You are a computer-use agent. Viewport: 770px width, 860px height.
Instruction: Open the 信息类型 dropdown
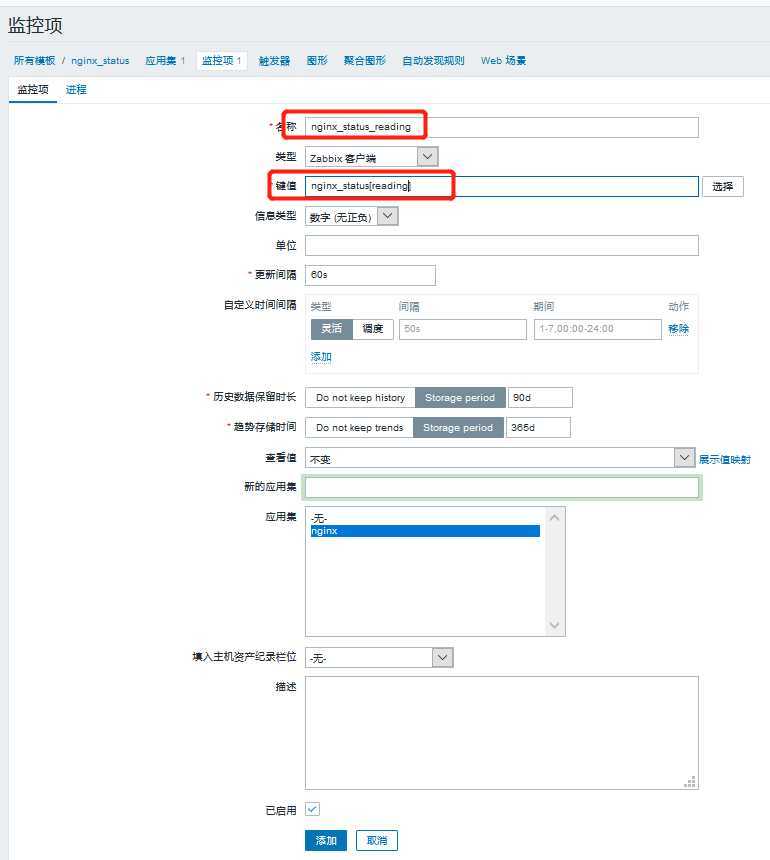click(352, 217)
